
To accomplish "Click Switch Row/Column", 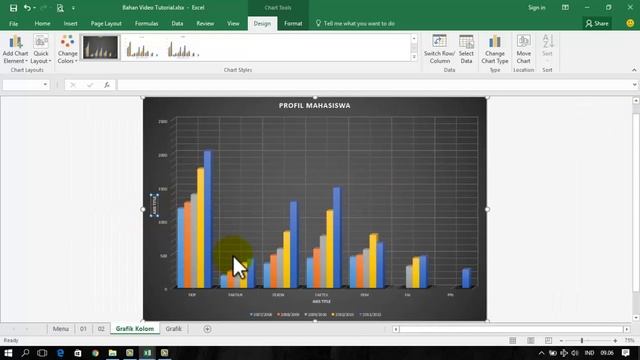I will [x=439, y=49].
